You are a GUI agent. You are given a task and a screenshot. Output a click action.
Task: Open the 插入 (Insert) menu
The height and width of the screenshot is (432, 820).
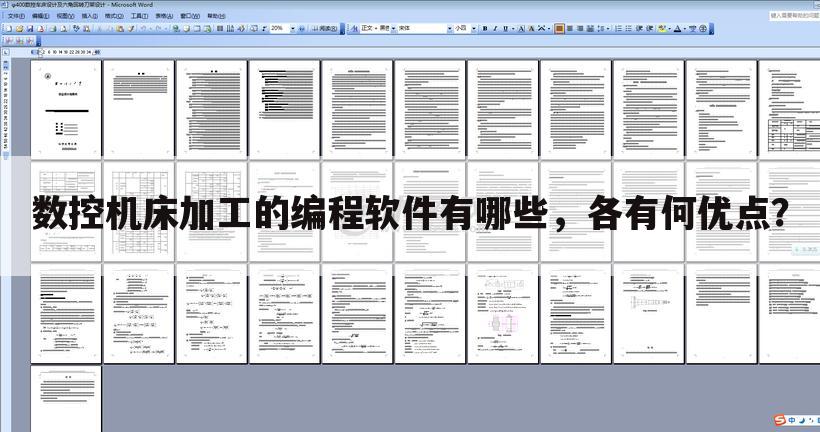click(89, 16)
